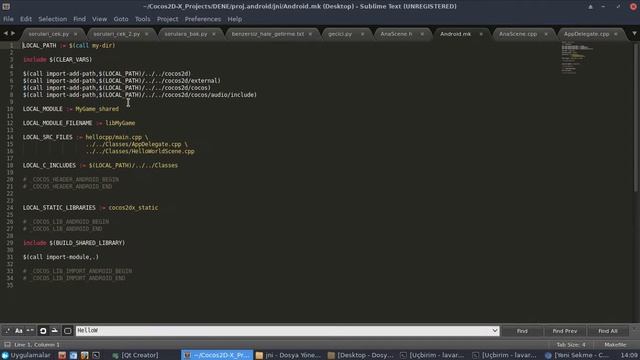The image size is (640, 360).
Task: Open the Qt Creator taskbar window
Action: point(136,355)
